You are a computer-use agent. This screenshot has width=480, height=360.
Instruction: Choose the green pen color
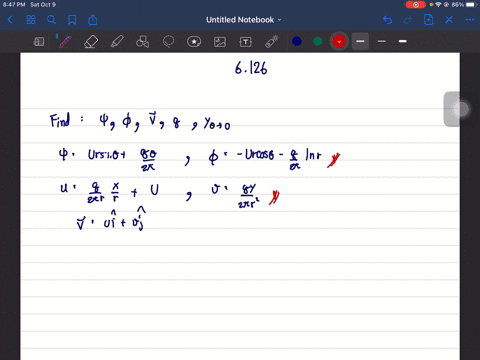pos(318,41)
